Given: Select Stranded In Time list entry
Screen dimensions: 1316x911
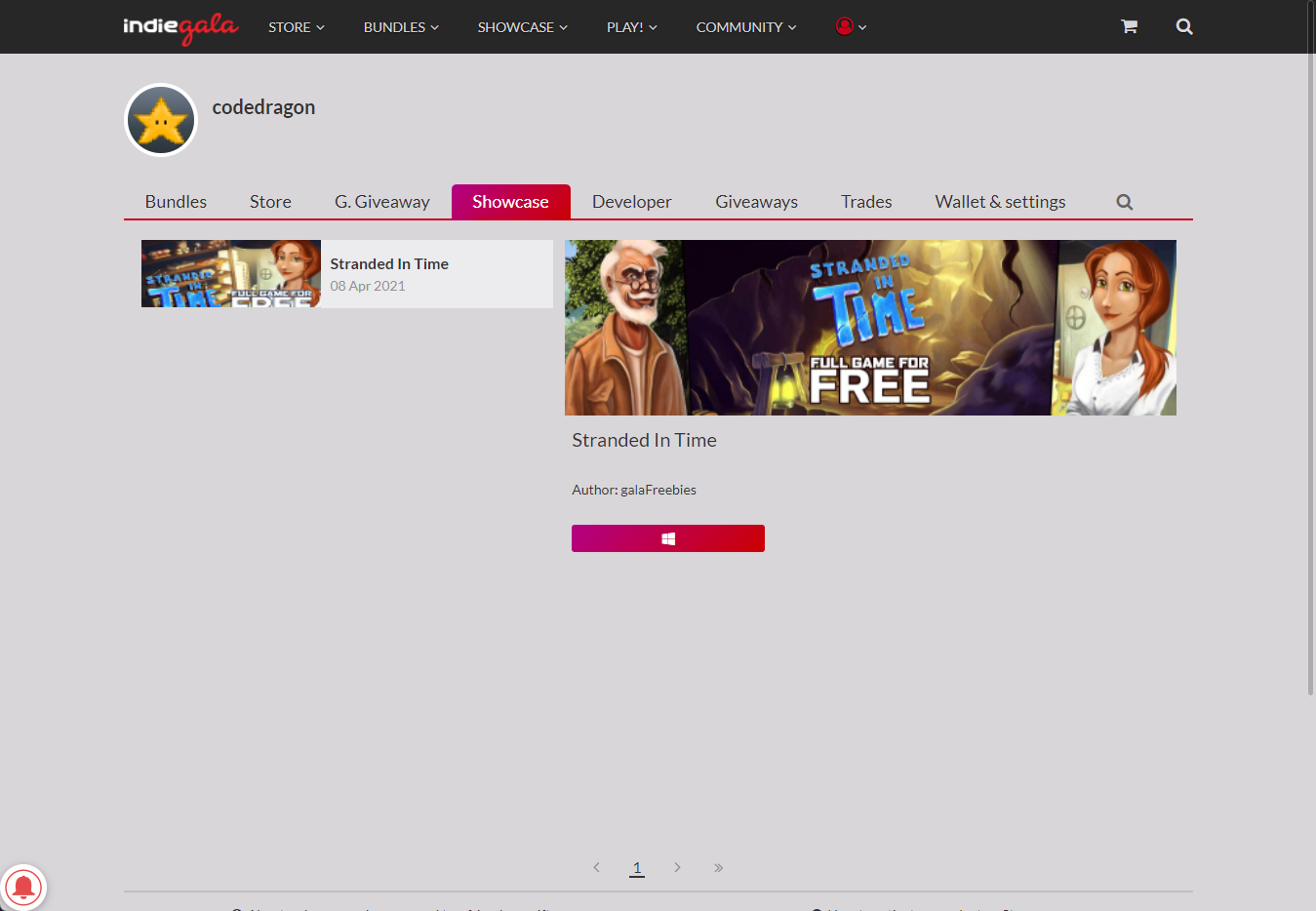Looking at the screenshot, I should pyautogui.click(x=347, y=274).
